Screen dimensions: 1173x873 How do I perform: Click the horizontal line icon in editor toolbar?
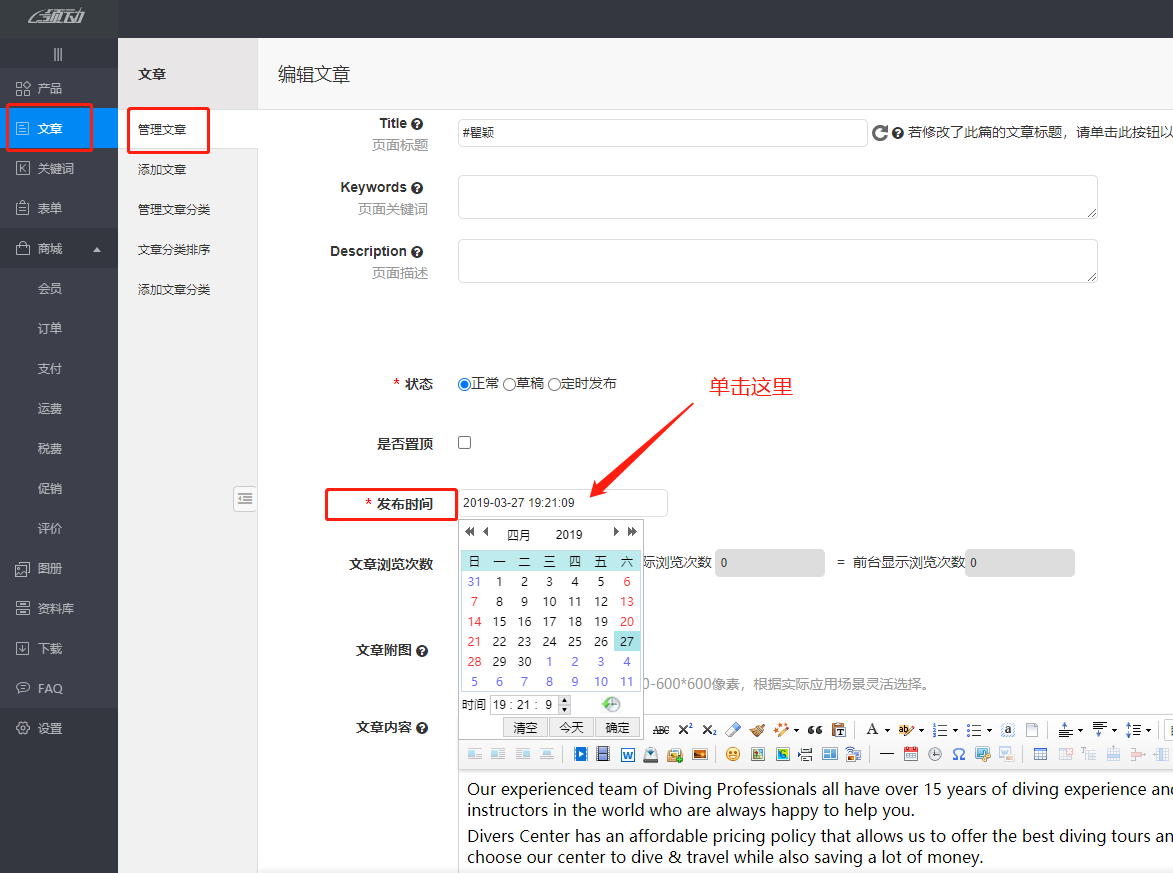[x=886, y=754]
